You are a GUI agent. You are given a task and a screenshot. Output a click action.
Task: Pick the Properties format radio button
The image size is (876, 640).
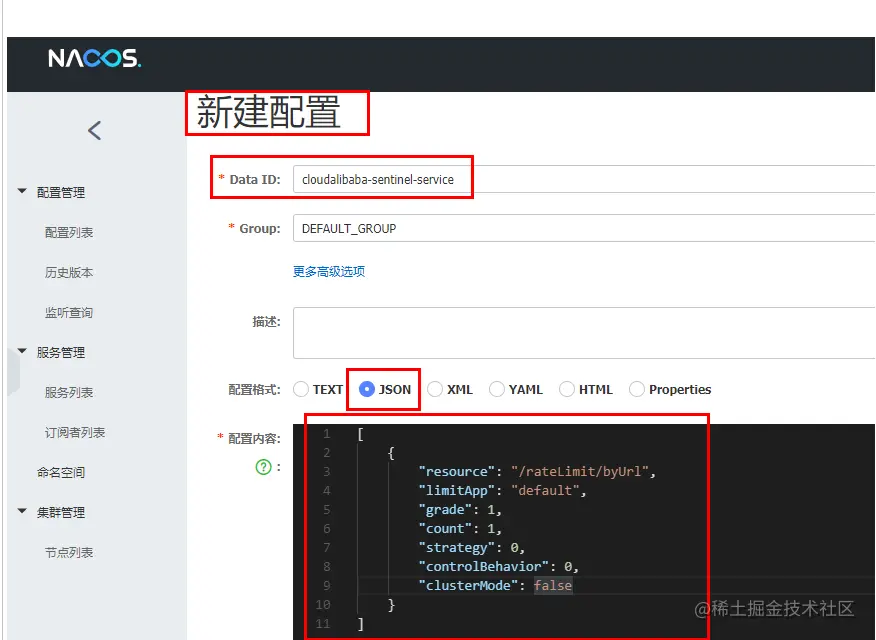(637, 389)
